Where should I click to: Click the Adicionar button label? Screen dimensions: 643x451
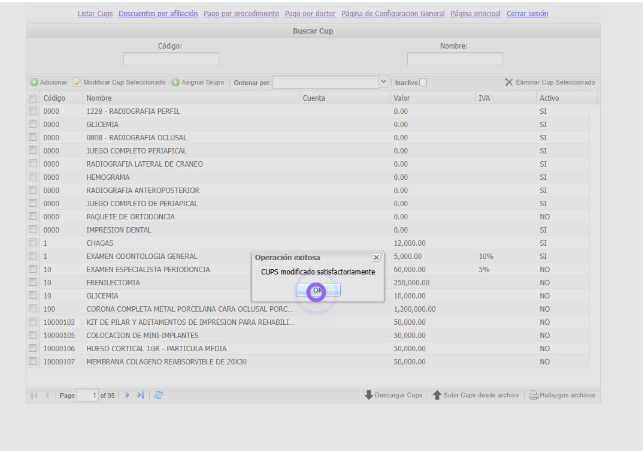(x=53, y=82)
